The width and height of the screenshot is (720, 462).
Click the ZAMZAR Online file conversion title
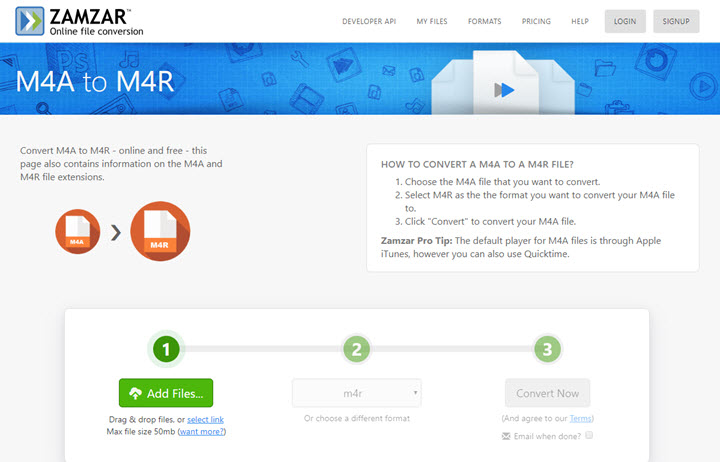pyautogui.click(x=96, y=22)
